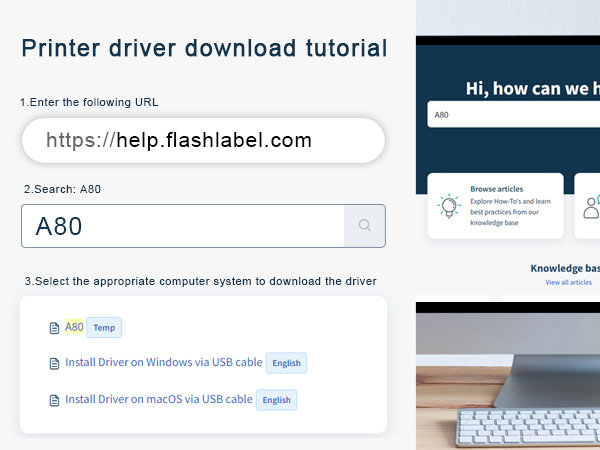Click the document icon beside A80

pos(55,328)
